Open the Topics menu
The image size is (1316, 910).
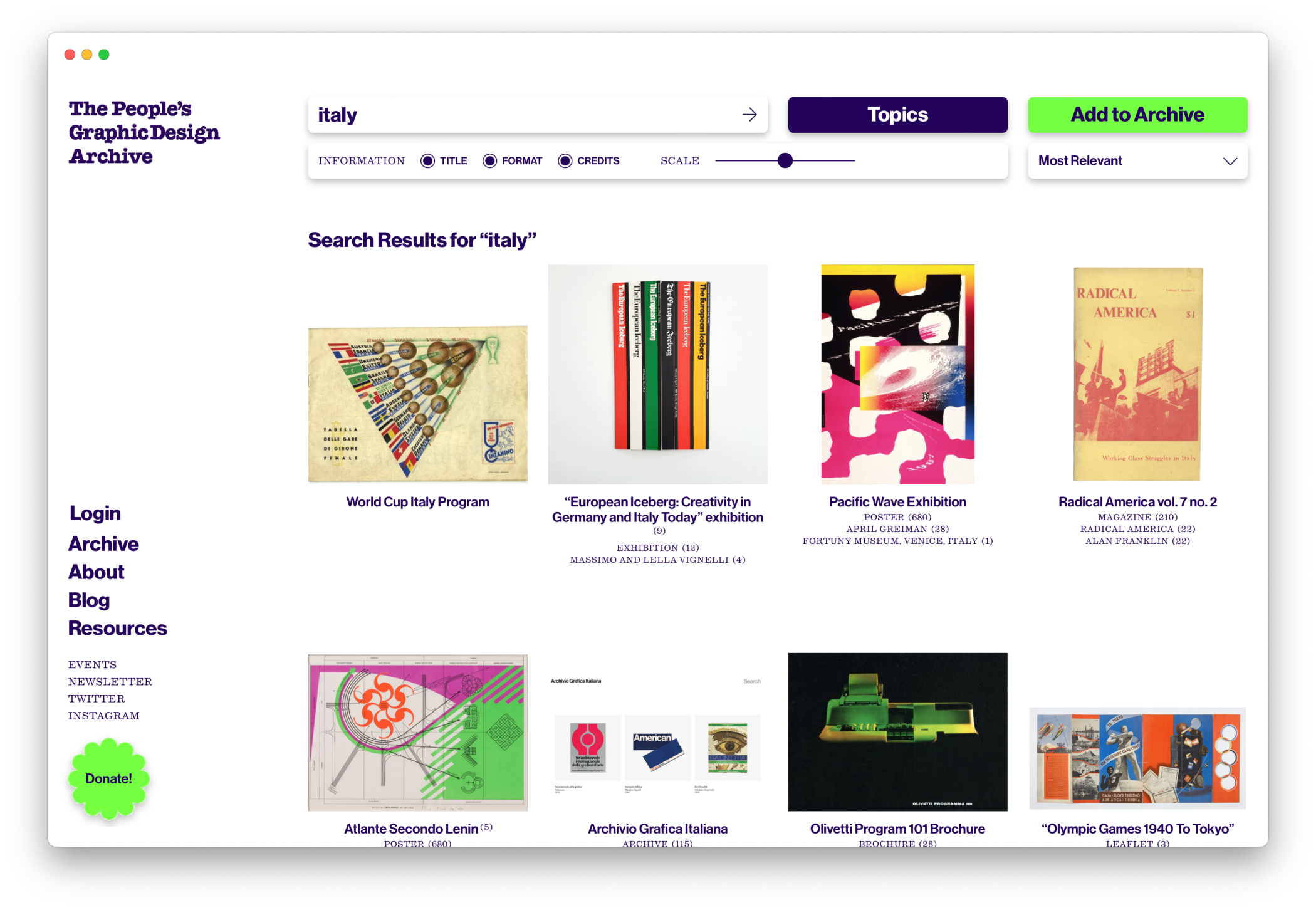point(897,115)
